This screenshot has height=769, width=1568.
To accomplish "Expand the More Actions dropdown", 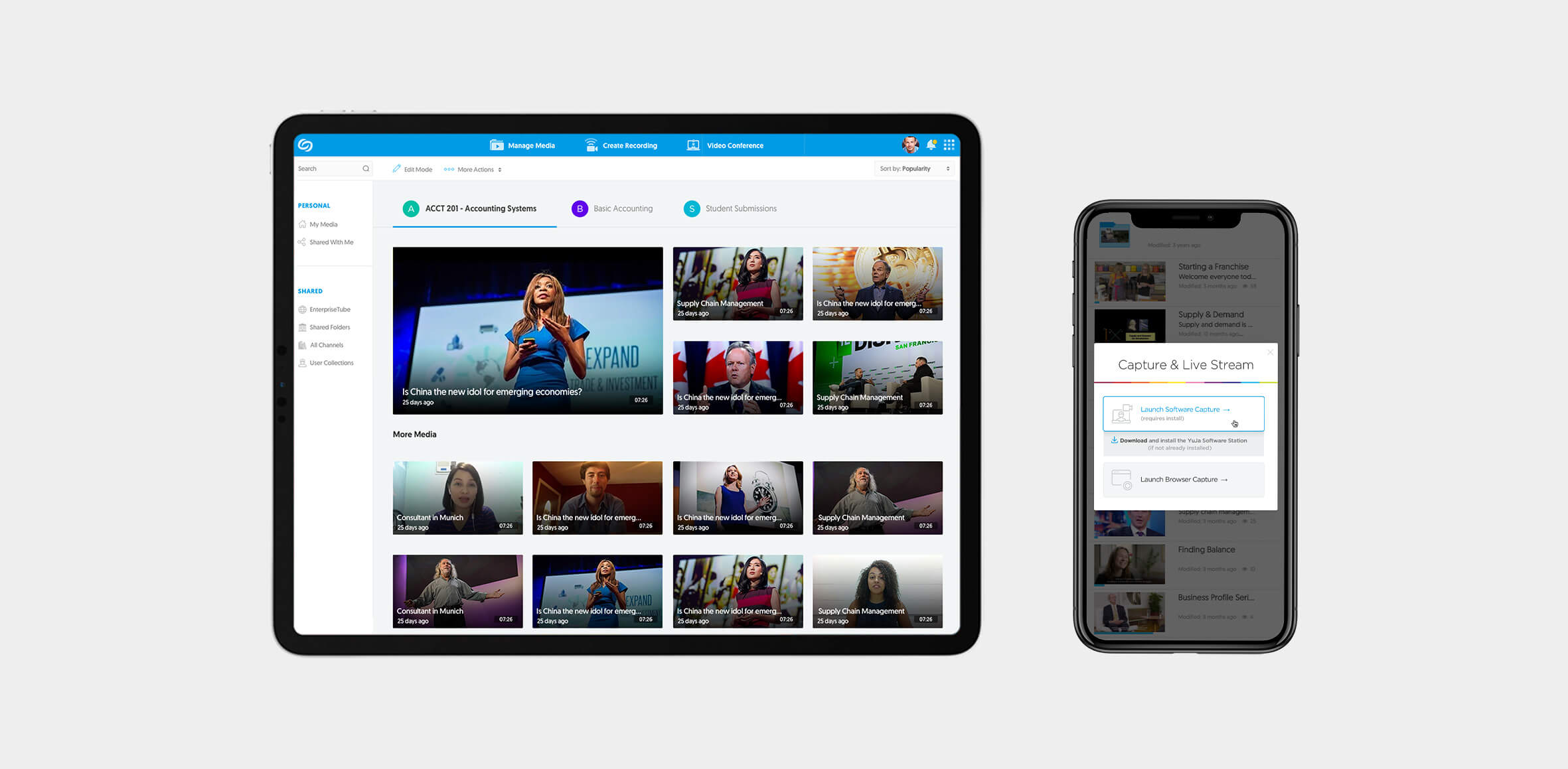I will 473,169.
